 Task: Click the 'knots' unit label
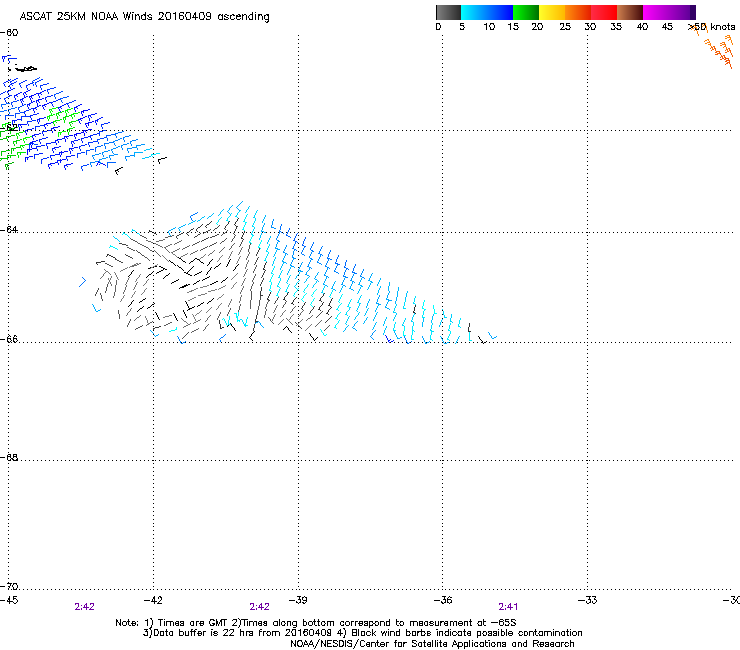pyautogui.click(x=723, y=27)
